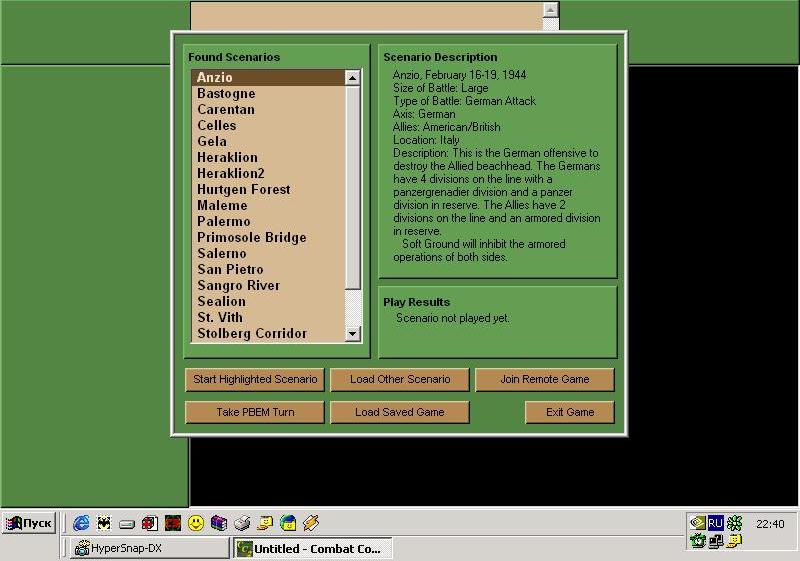Open Load Saved Game
This screenshot has width=800, height=561.
[399, 412]
